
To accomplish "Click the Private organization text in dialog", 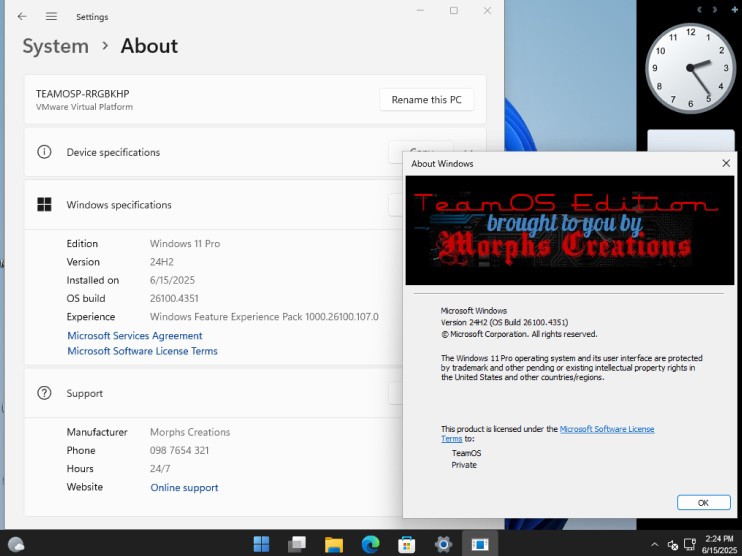I will [x=464, y=465].
